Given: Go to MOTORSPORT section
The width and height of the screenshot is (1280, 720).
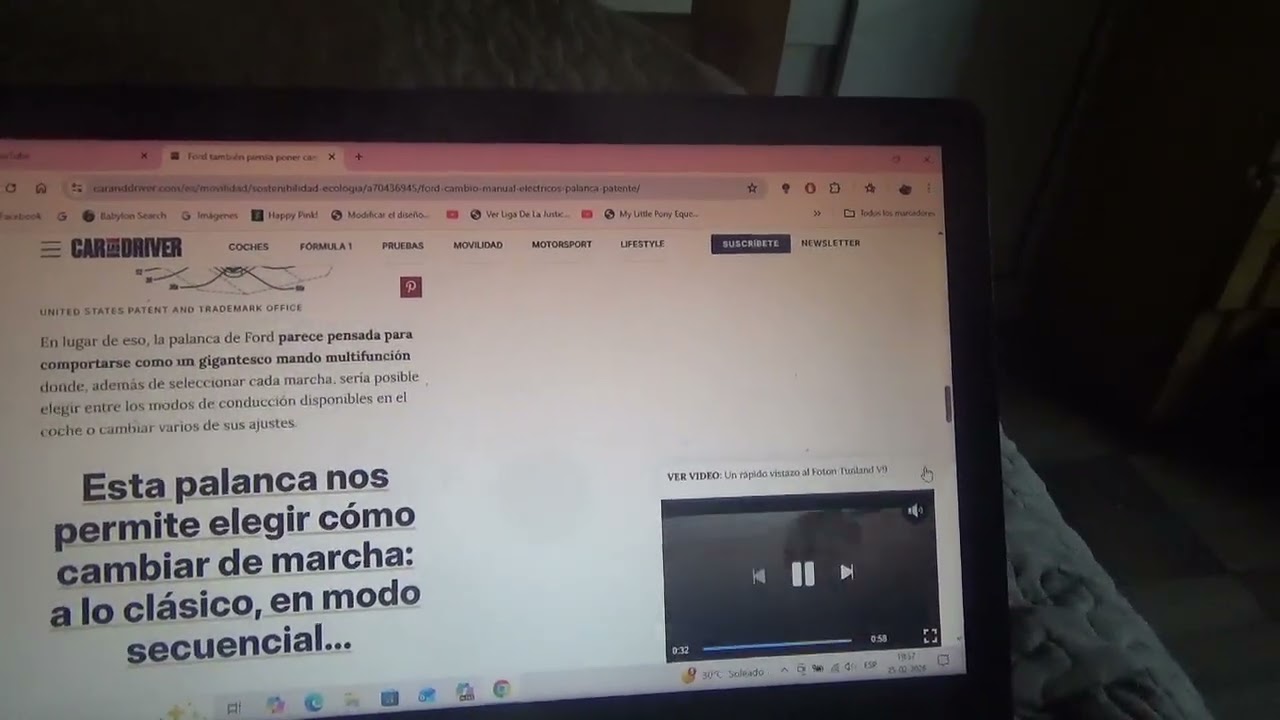Looking at the screenshot, I should click(x=562, y=244).
